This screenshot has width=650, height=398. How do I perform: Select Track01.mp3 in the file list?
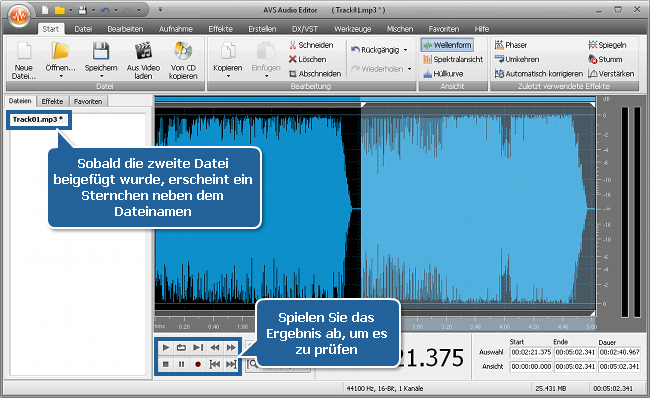(38, 119)
